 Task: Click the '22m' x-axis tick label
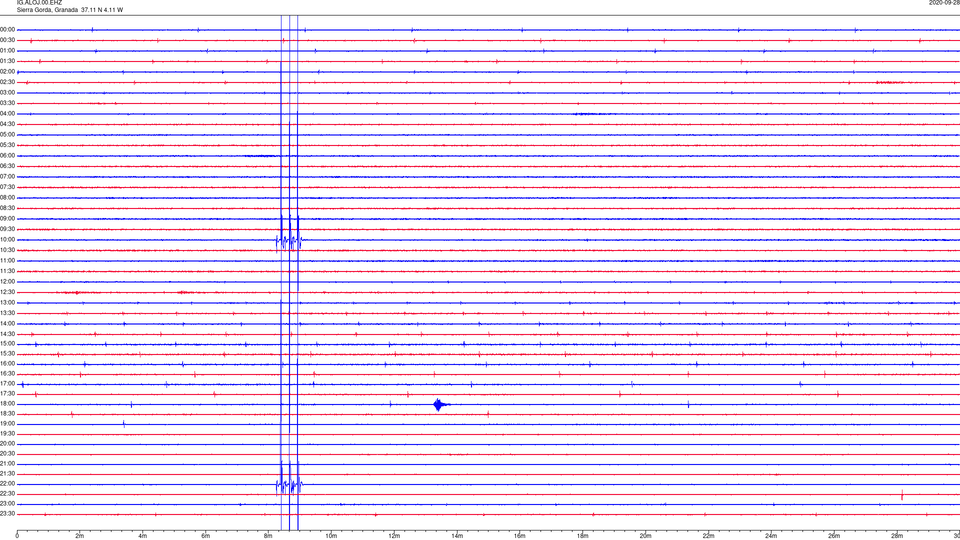pyautogui.click(x=708, y=536)
